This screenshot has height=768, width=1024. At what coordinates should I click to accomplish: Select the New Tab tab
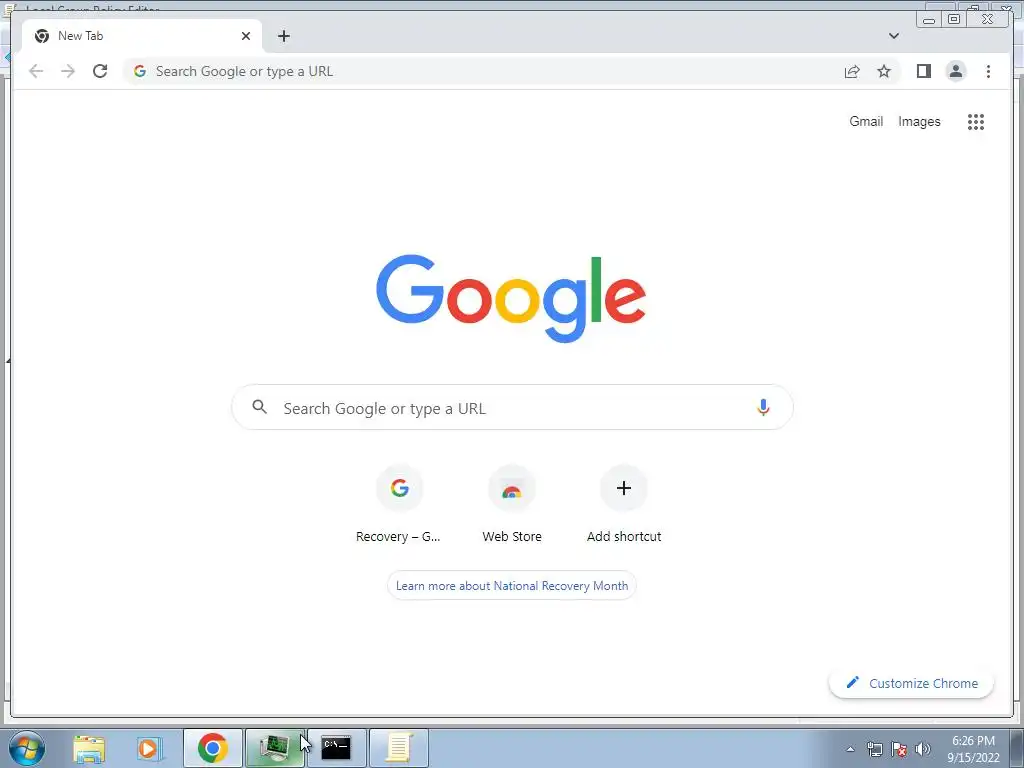click(x=142, y=36)
